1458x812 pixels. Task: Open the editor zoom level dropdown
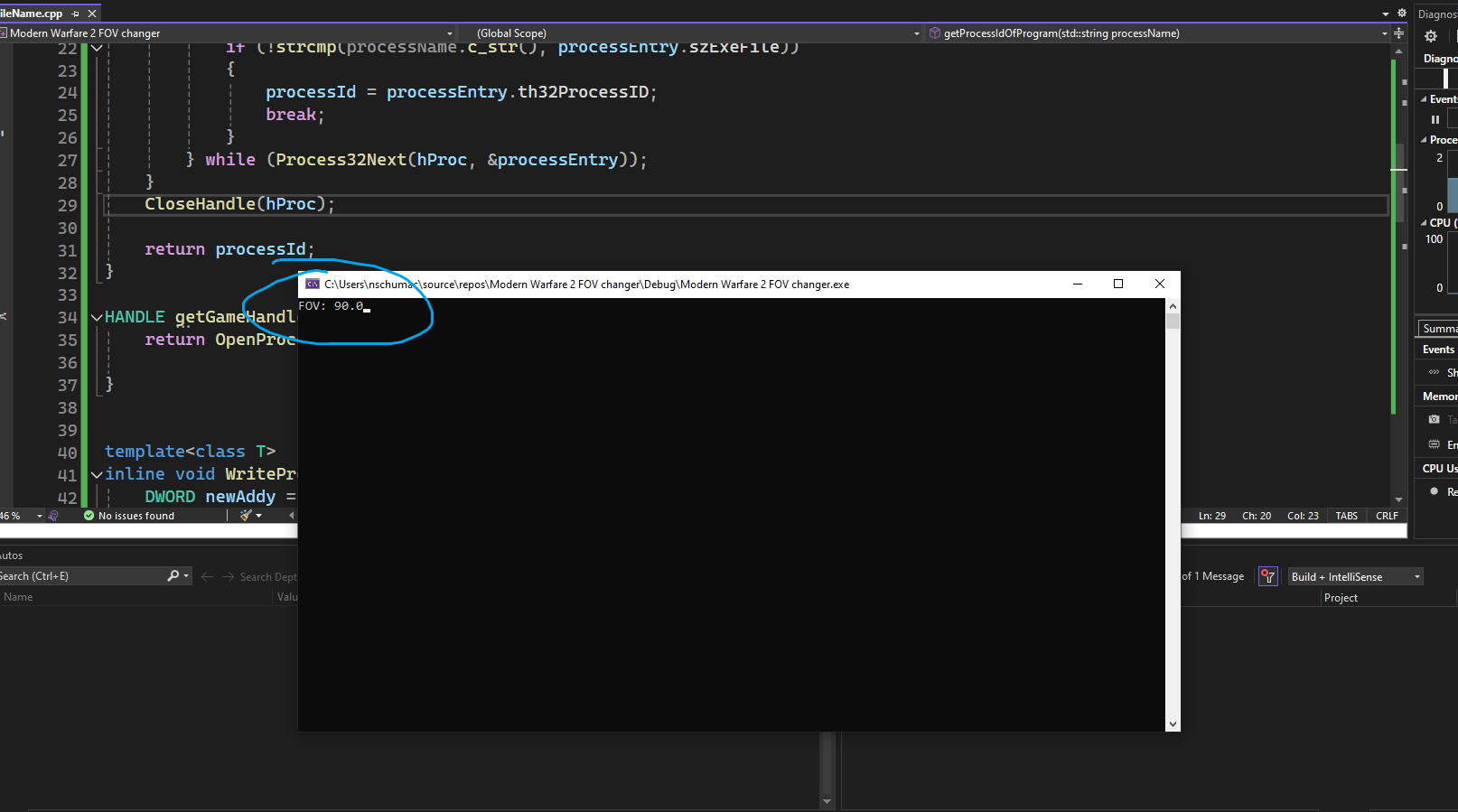point(40,516)
